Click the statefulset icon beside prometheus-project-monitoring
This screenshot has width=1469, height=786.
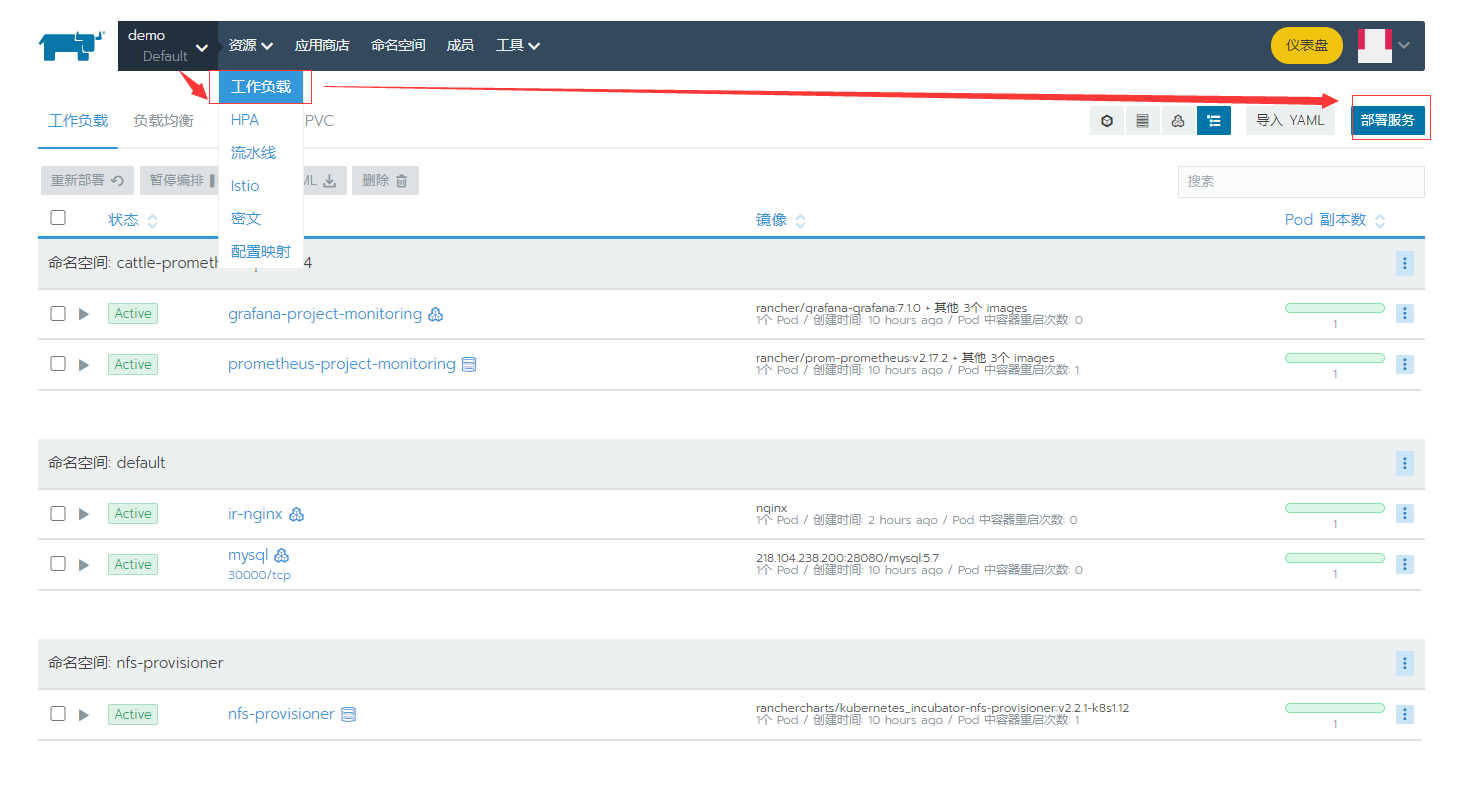468,364
